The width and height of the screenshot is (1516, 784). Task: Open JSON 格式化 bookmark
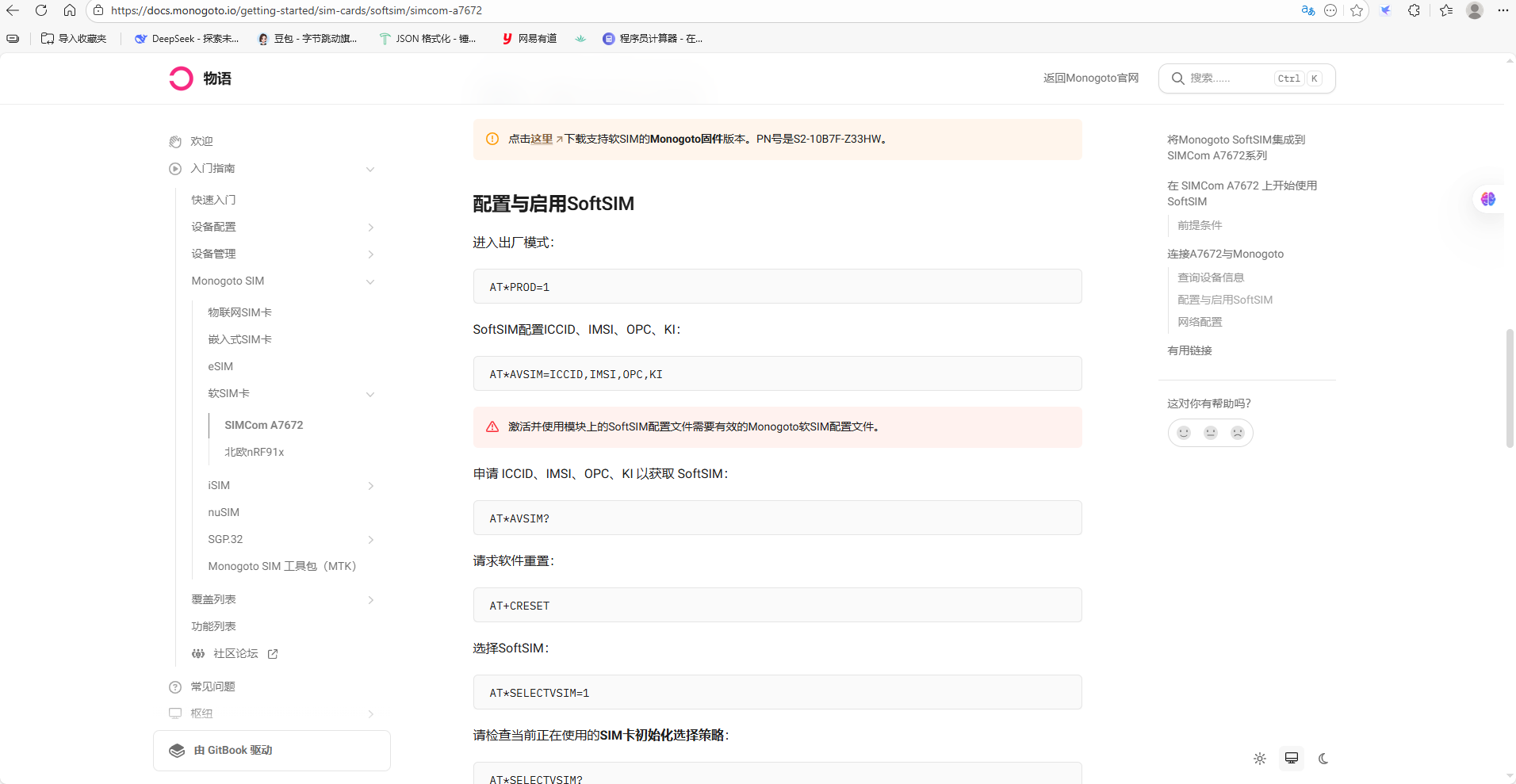point(428,38)
